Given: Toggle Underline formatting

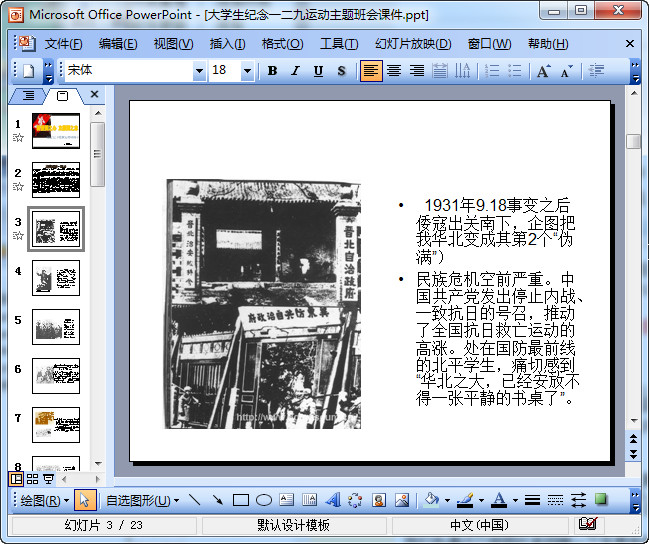Looking at the screenshot, I should 318,71.
